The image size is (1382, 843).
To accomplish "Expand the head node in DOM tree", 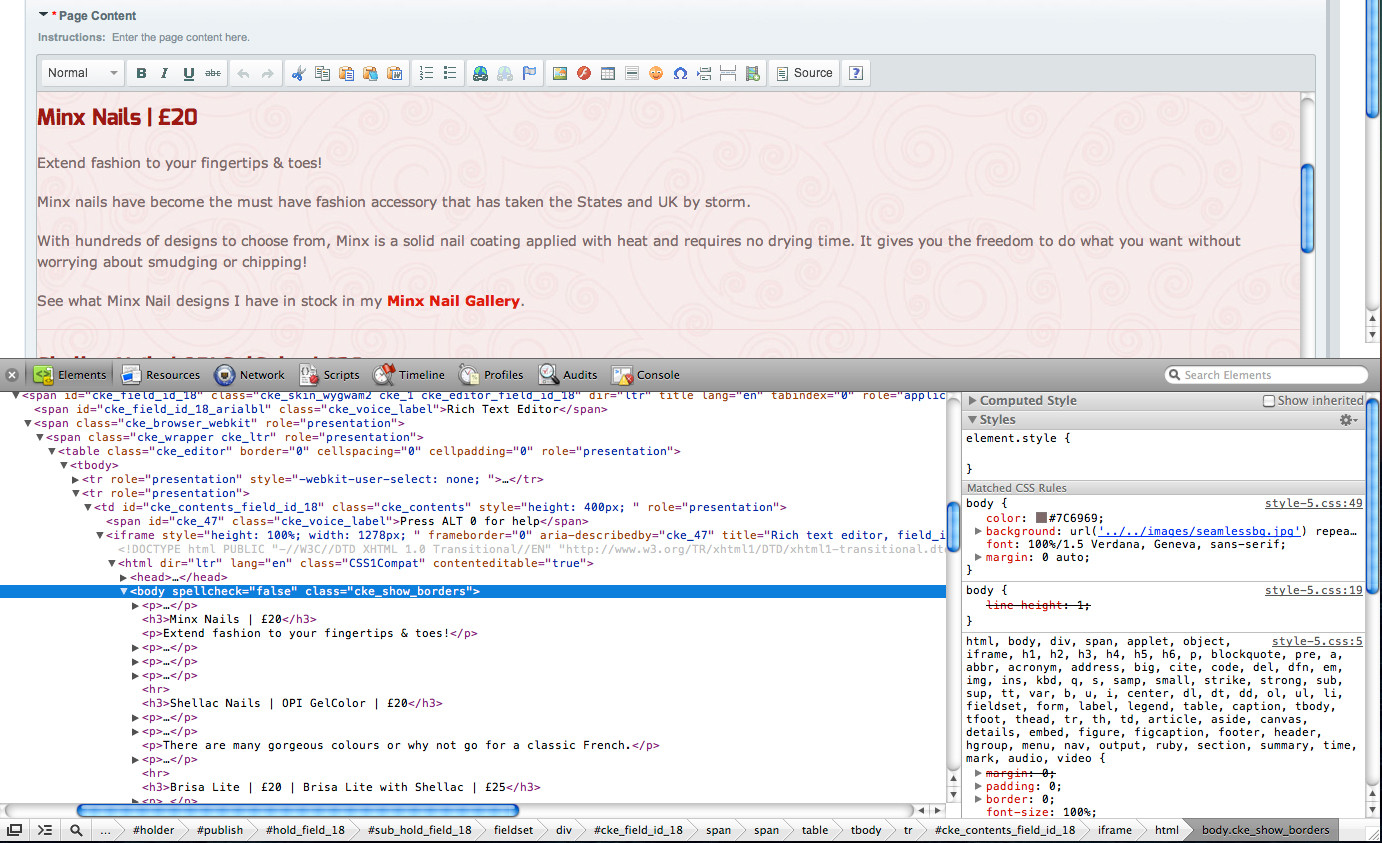I will pos(124,578).
